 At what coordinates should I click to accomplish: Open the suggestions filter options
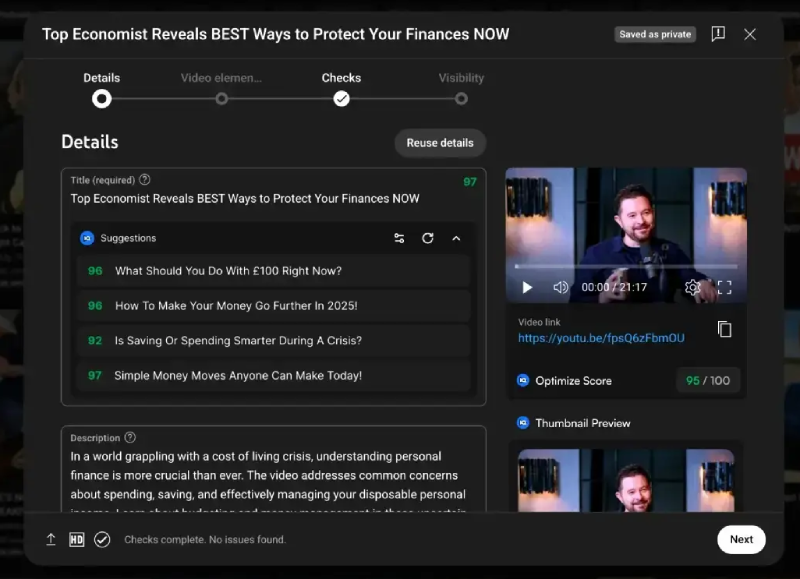[399, 238]
